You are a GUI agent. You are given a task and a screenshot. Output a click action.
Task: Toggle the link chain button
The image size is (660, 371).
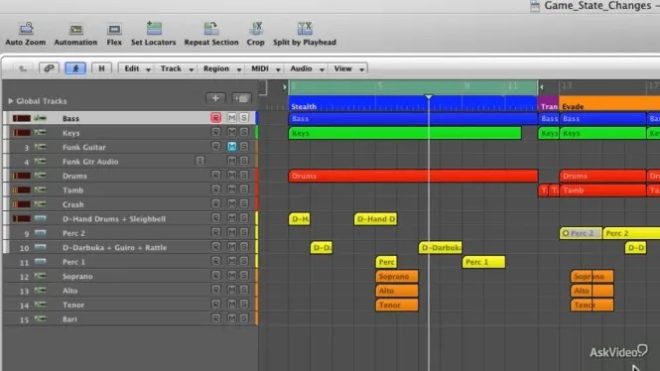pos(49,68)
